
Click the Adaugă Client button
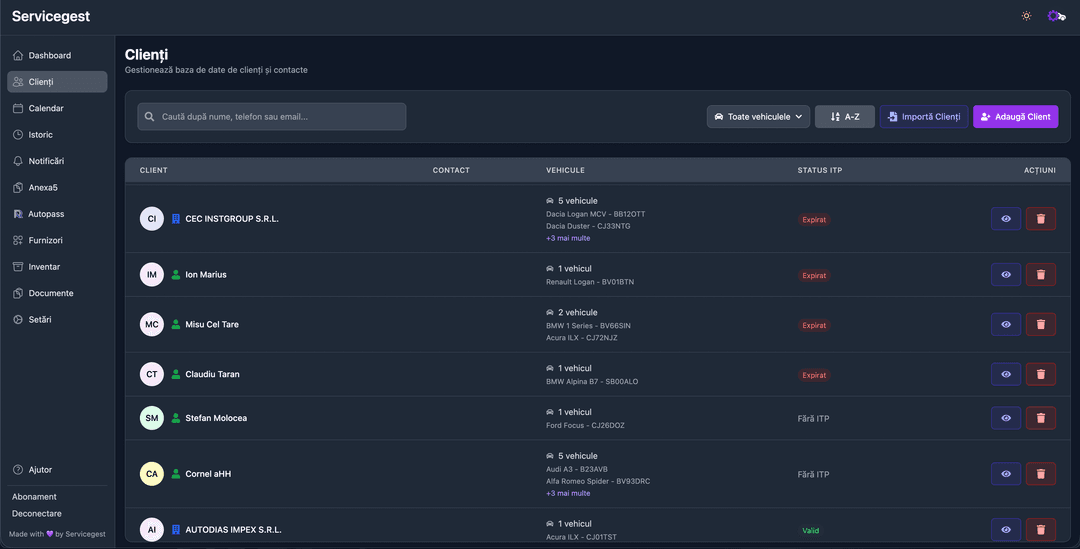(1015, 117)
